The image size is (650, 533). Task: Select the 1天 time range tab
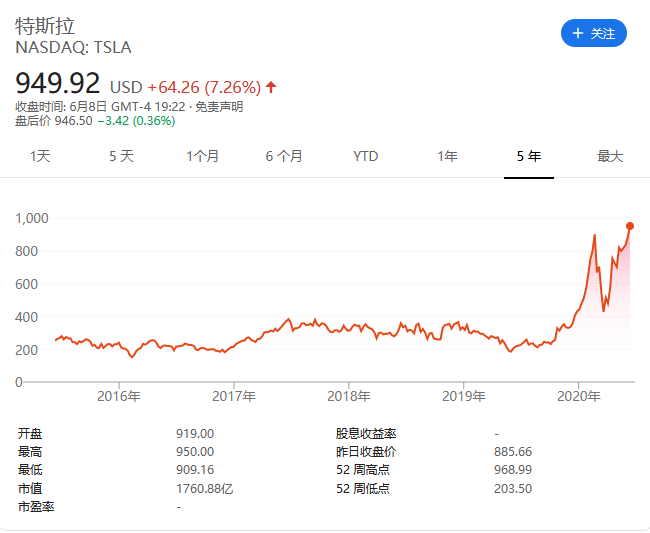pyautogui.click(x=40, y=156)
